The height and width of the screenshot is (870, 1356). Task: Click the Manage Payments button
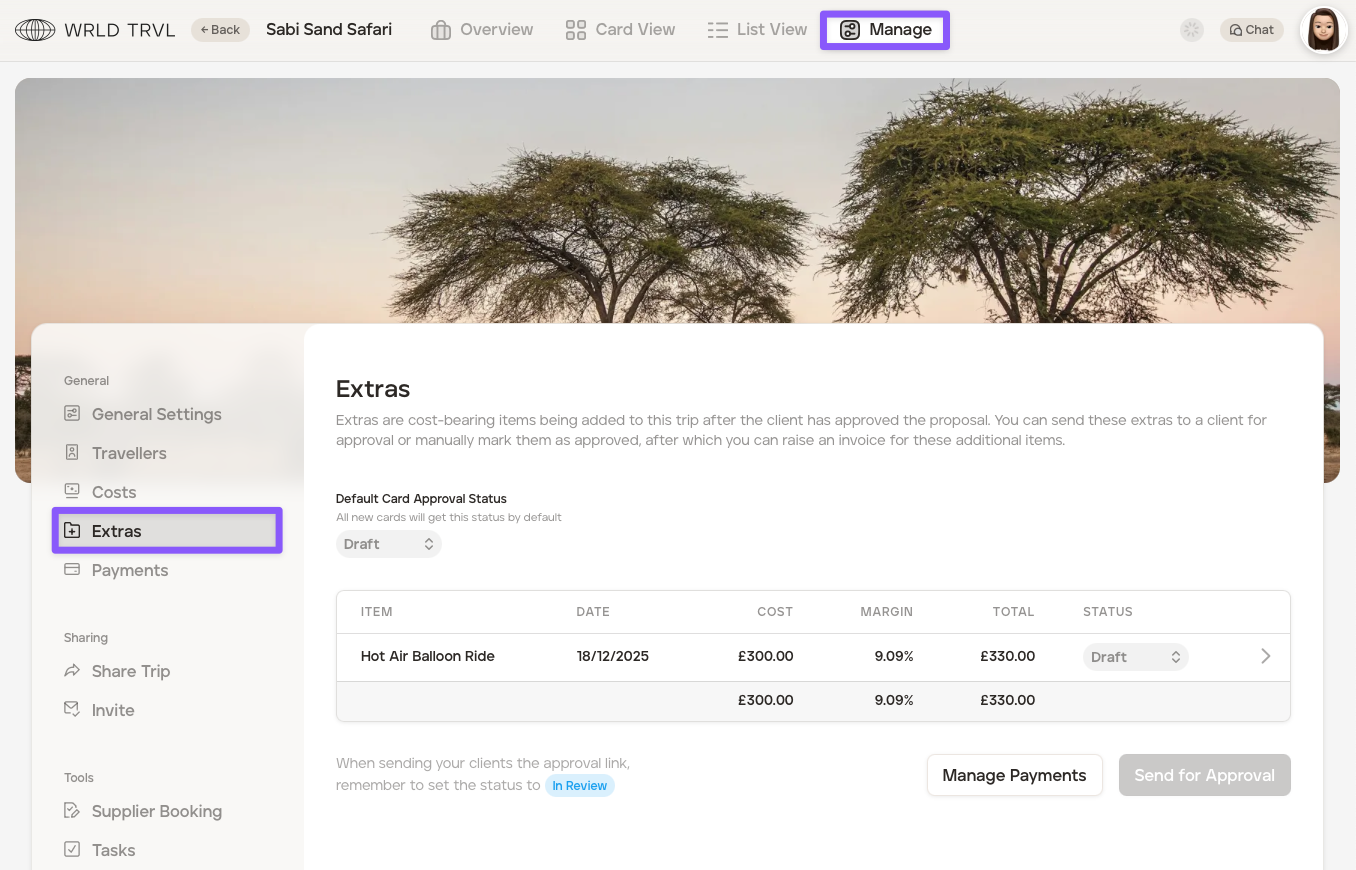pyautogui.click(x=1014, y=775)
